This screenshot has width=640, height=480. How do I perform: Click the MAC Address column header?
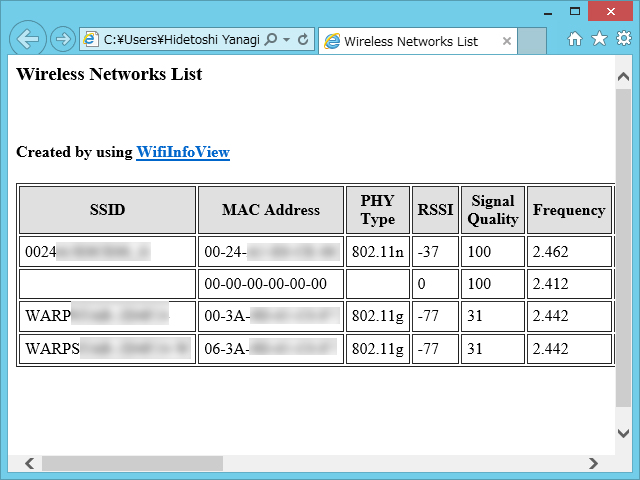point(271,210)
